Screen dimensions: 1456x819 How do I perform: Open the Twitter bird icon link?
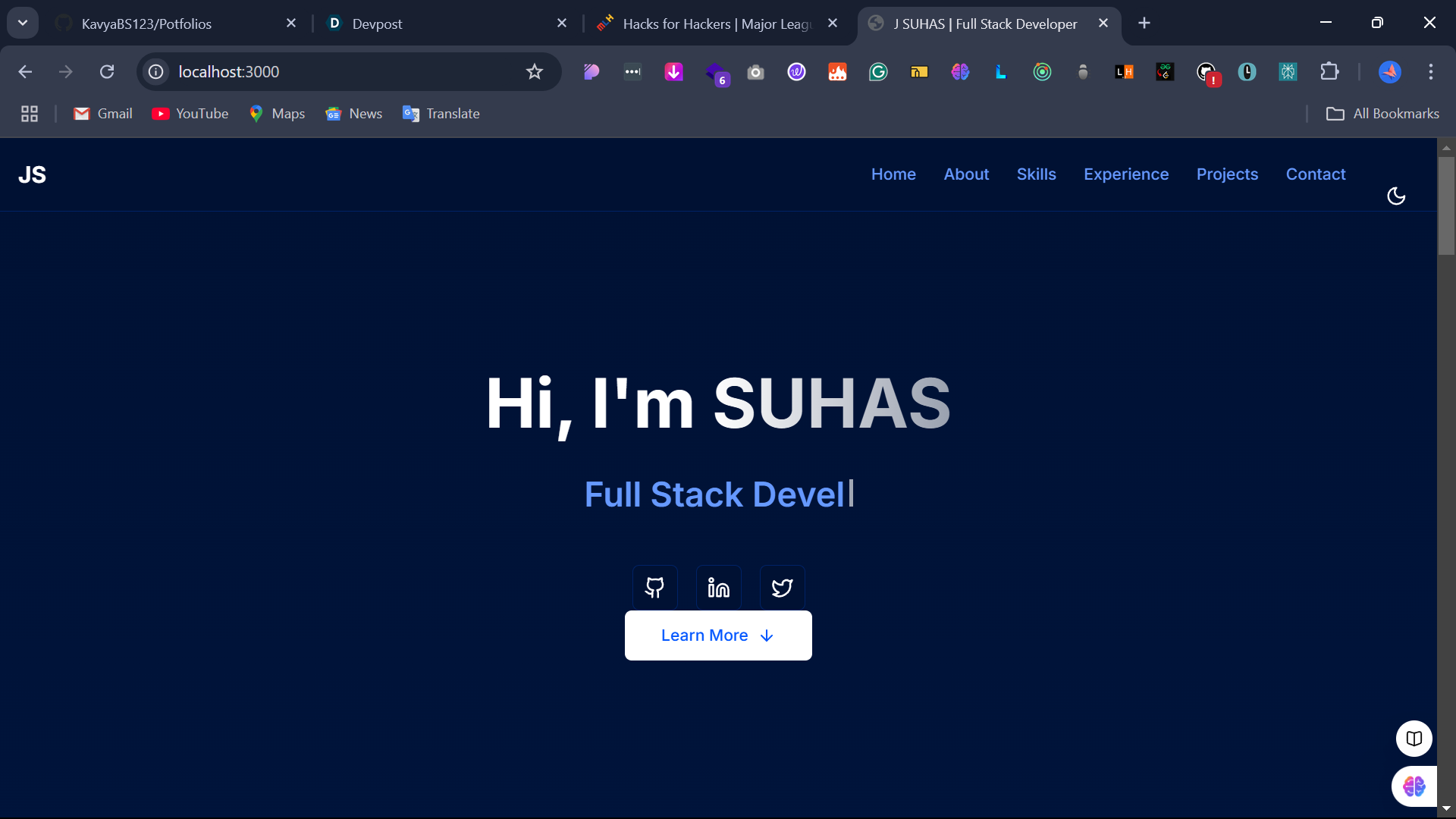pyautogui.click(x=782, y=588)
